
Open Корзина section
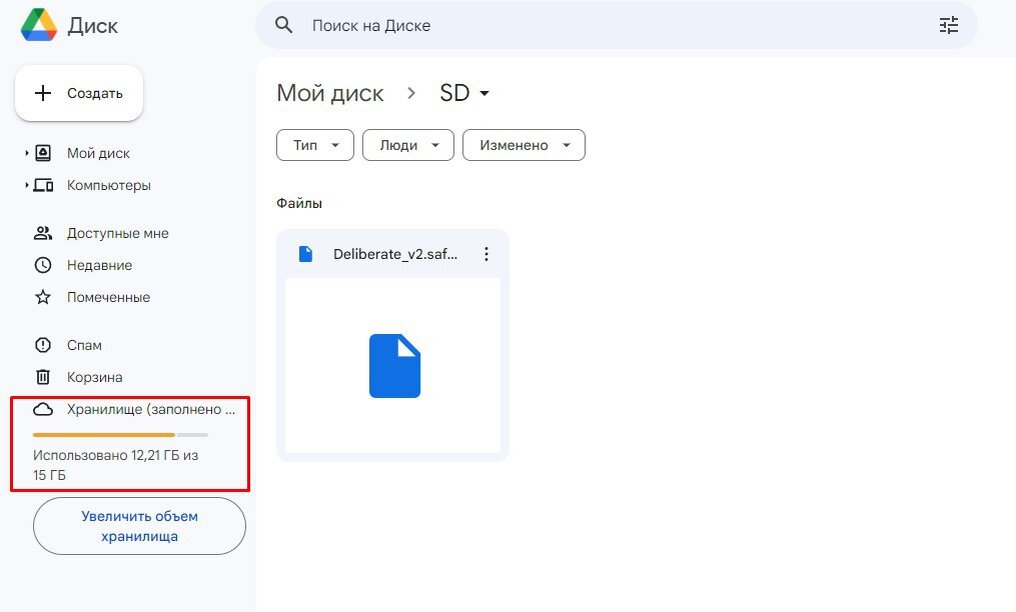coord(95,377)
